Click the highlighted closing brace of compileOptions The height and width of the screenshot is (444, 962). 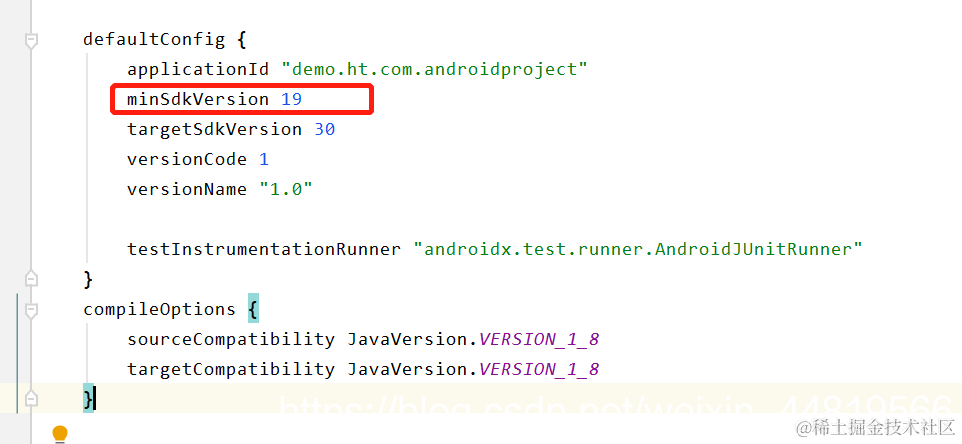(88, 399)
